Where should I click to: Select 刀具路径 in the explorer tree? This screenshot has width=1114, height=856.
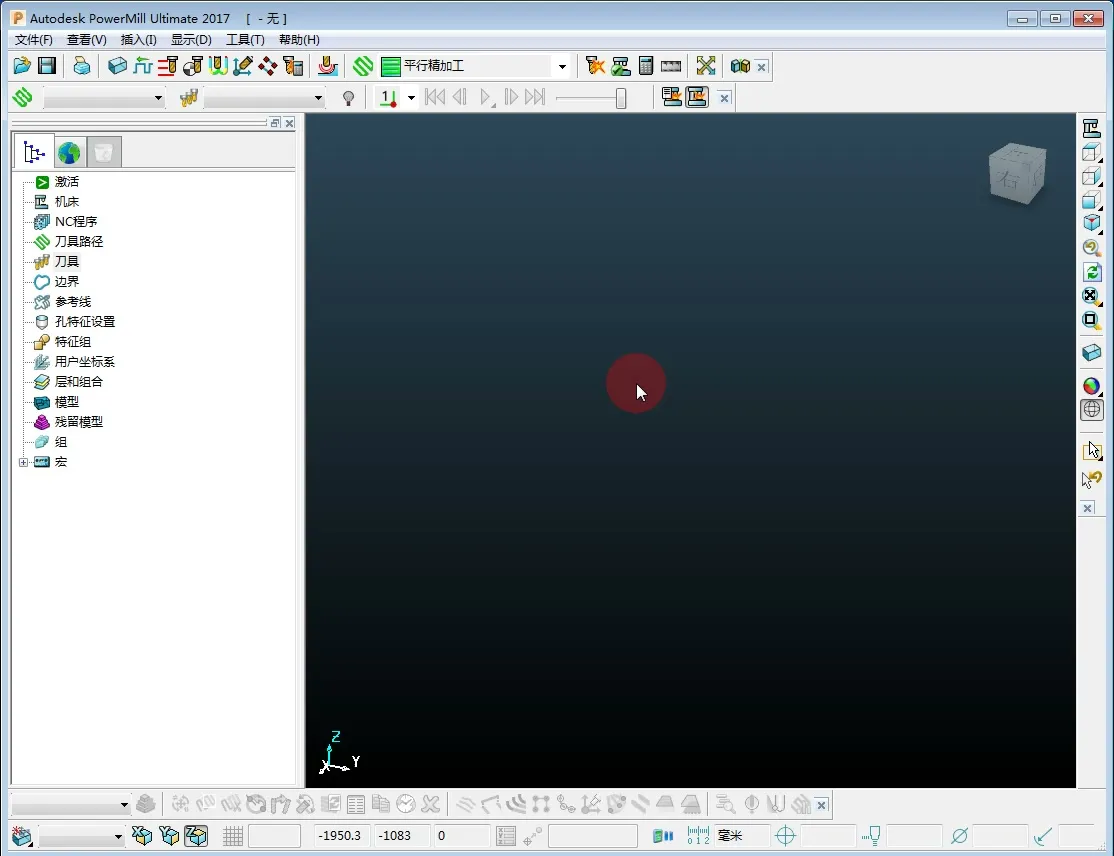click(78, 242)
